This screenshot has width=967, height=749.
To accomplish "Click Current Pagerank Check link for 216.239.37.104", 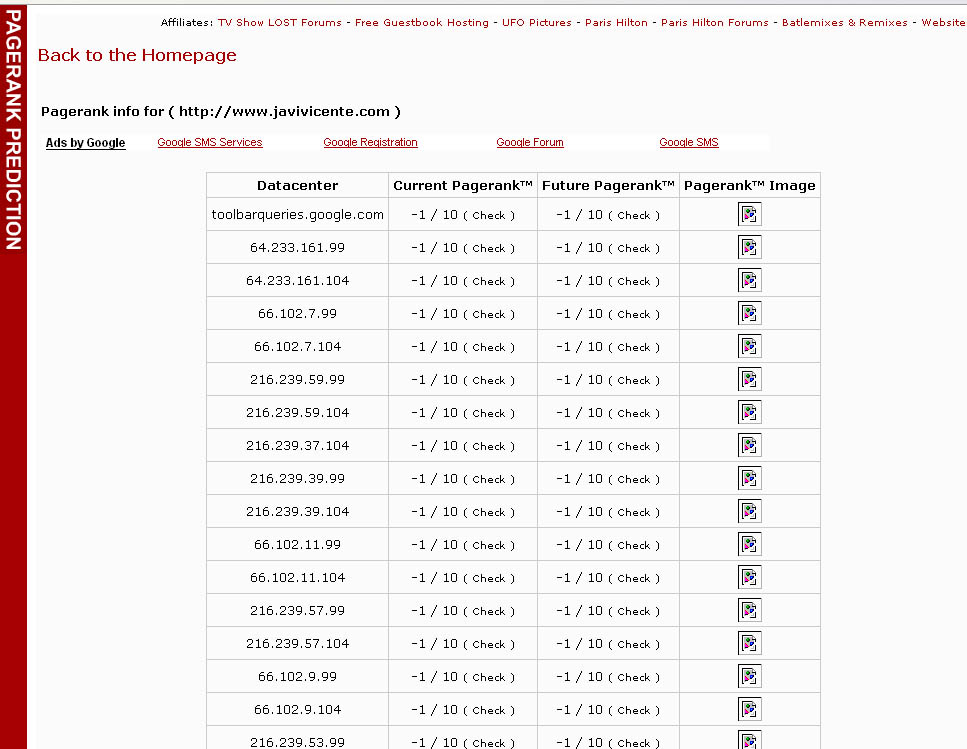I will (488, 446).
